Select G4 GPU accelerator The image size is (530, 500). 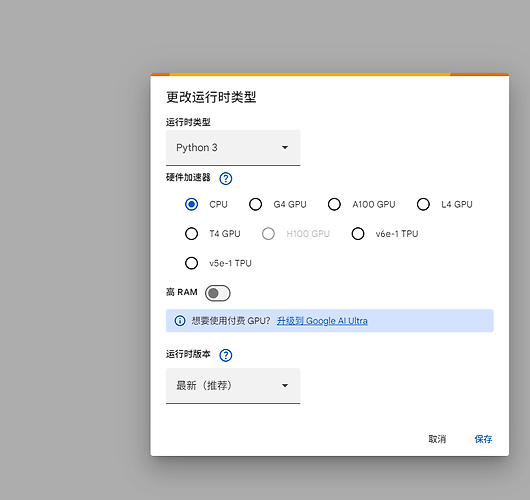(255, 204)
